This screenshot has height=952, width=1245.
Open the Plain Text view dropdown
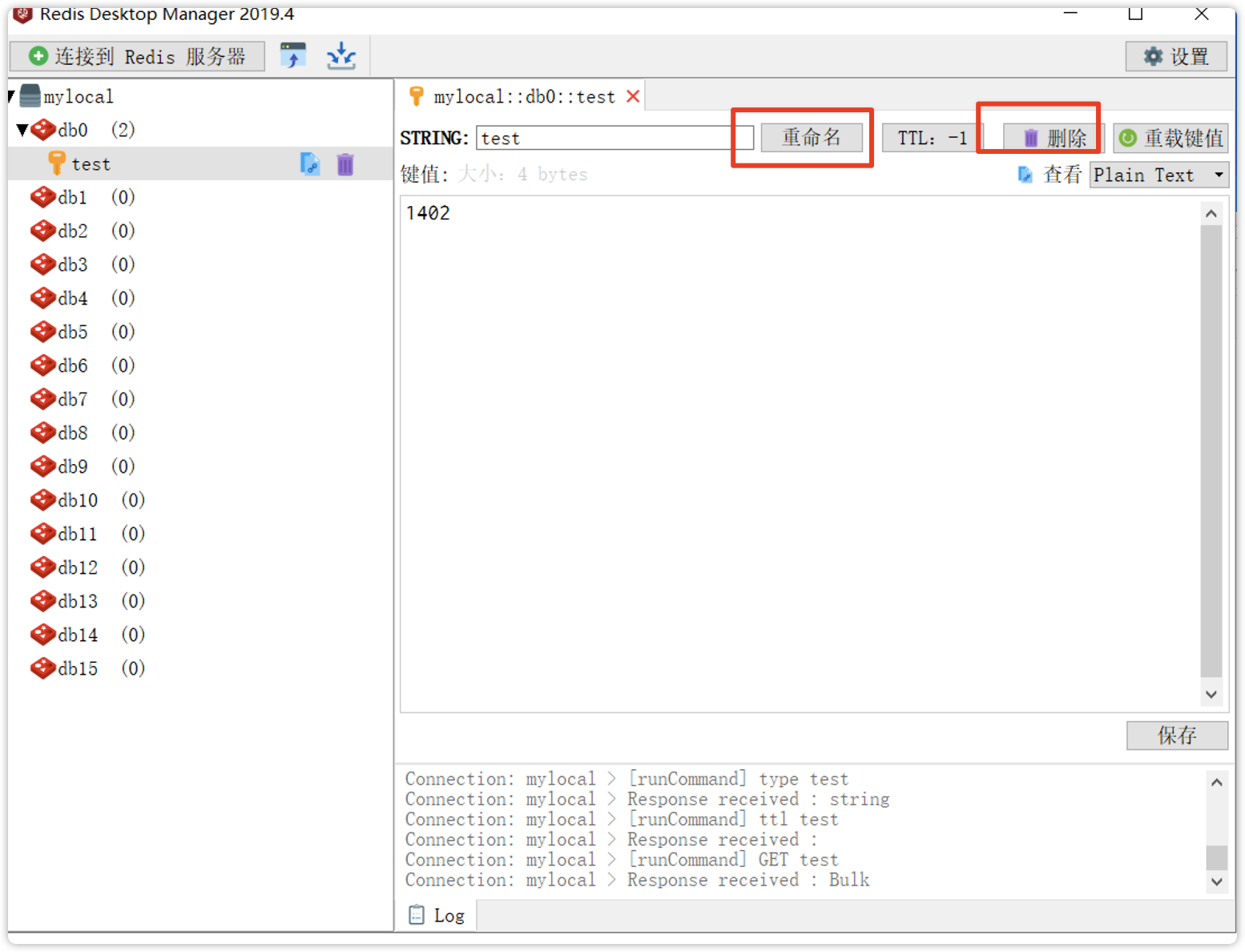pyautogui.click(x=1159, y=175)
